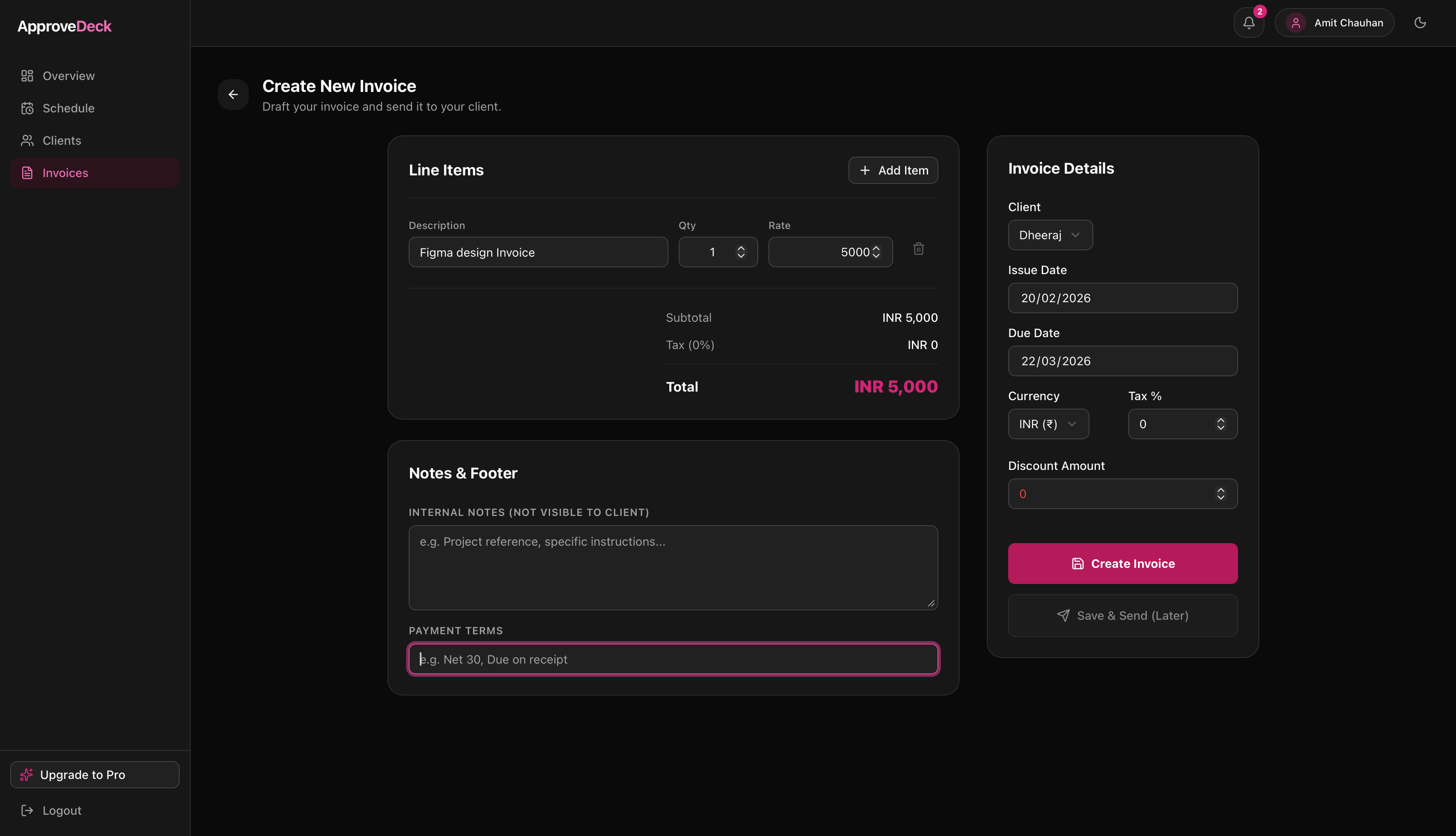Adjust the Tax % stepper arrows
This screenshot has height=836, width=1456.
[1221, 424]
